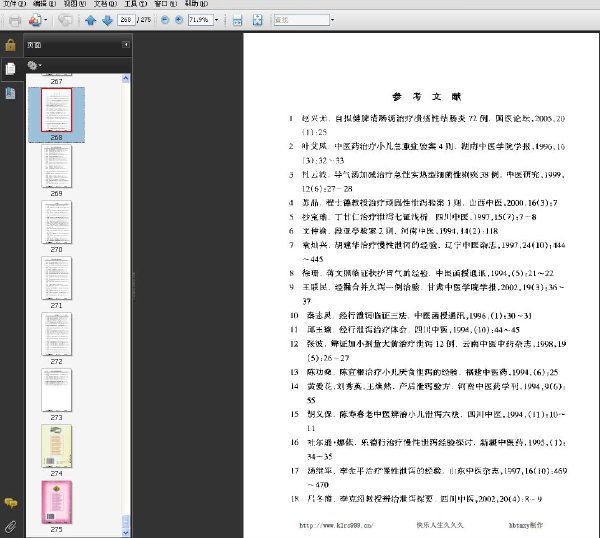Select page 272 thumbnail

pyautogui.click(x=56, y=334)
